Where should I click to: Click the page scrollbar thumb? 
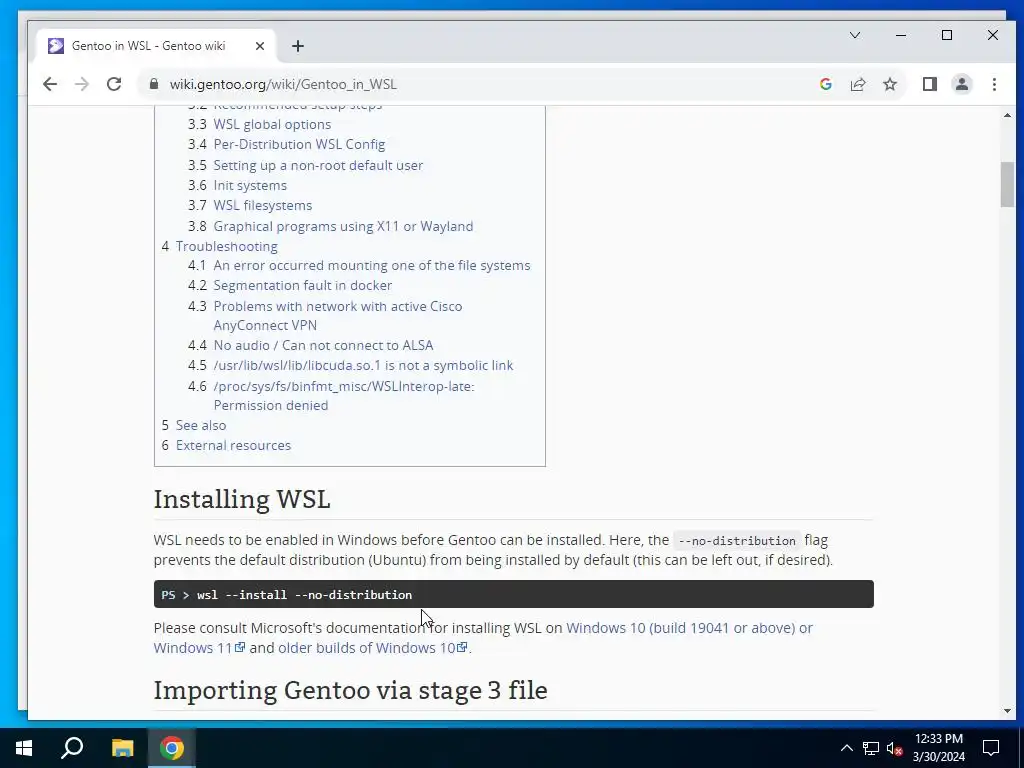pyautogui.click(x=1007, y=184)
